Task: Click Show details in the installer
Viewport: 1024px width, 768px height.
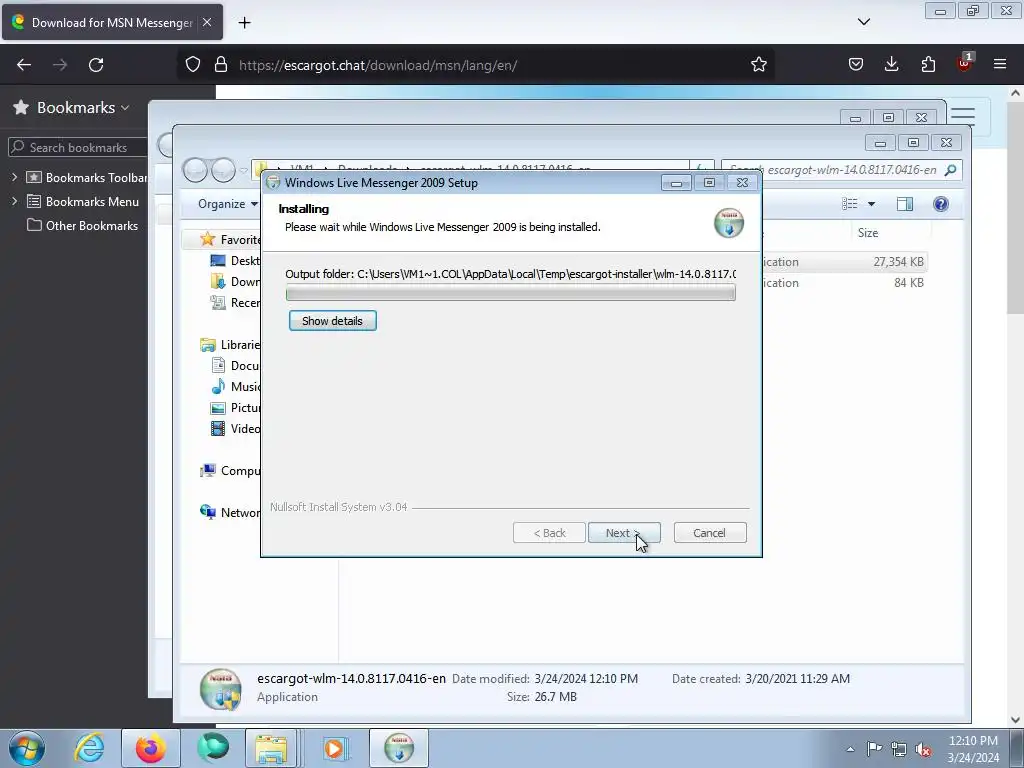Action: coord(332,321)
